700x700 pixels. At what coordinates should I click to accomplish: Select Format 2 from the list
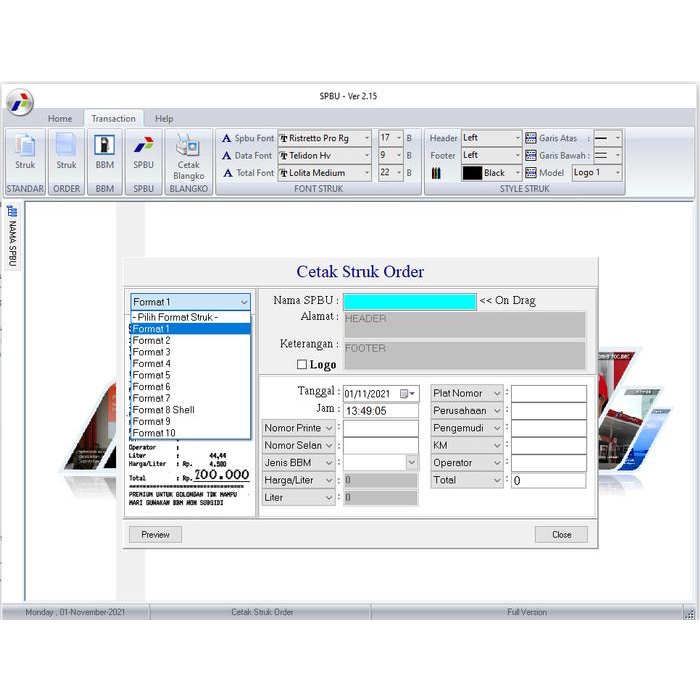tap(191, 340)
